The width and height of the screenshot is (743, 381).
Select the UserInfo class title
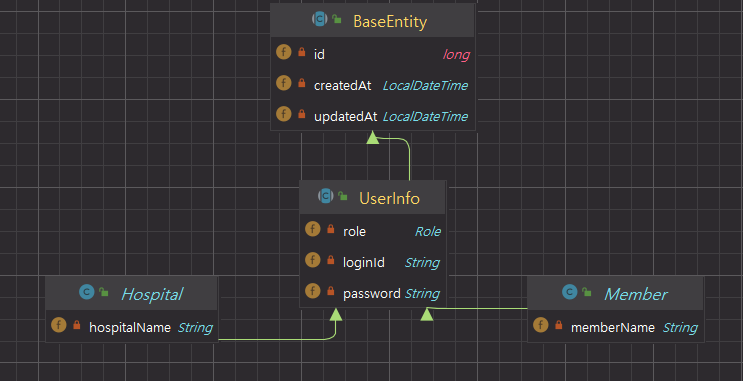[x=390, y=198]
